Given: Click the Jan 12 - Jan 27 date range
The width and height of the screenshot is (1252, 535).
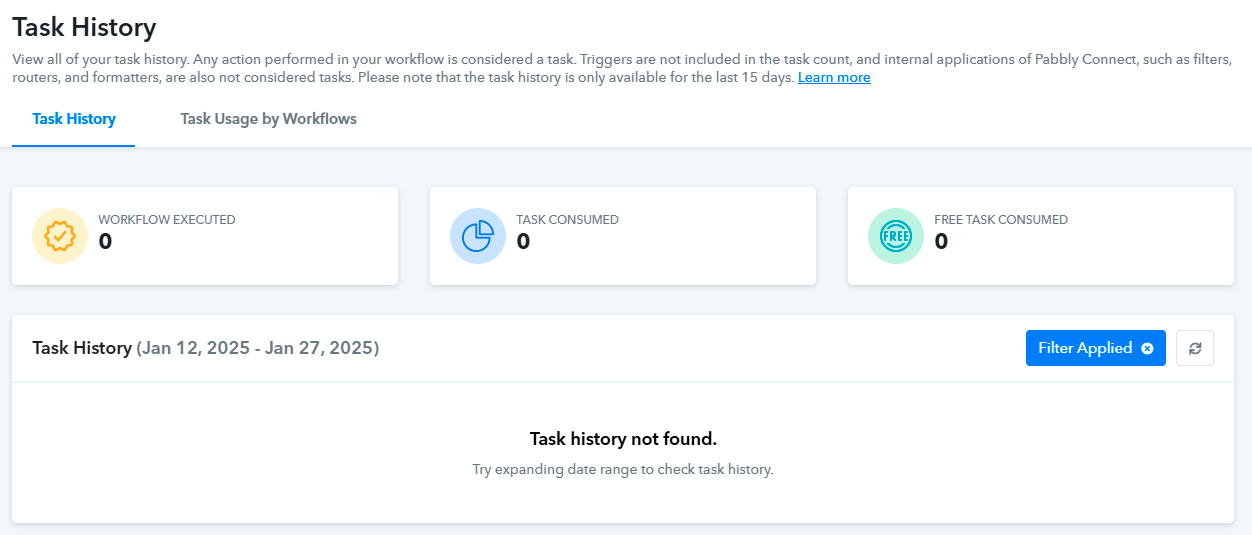Looking at the screenshot, I should click(258, 348).
